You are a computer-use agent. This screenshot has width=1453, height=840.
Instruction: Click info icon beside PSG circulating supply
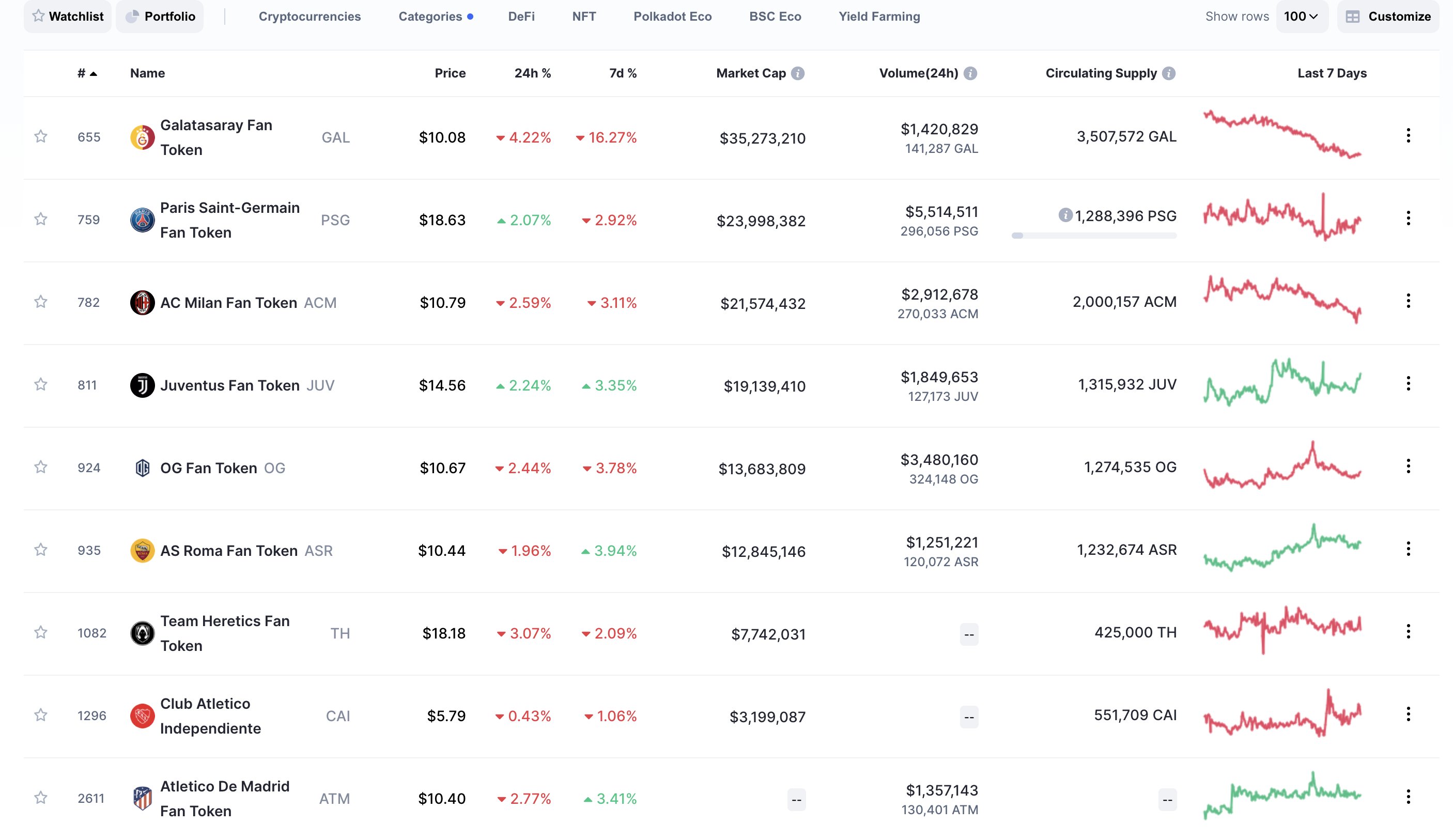click(1065, 215)
